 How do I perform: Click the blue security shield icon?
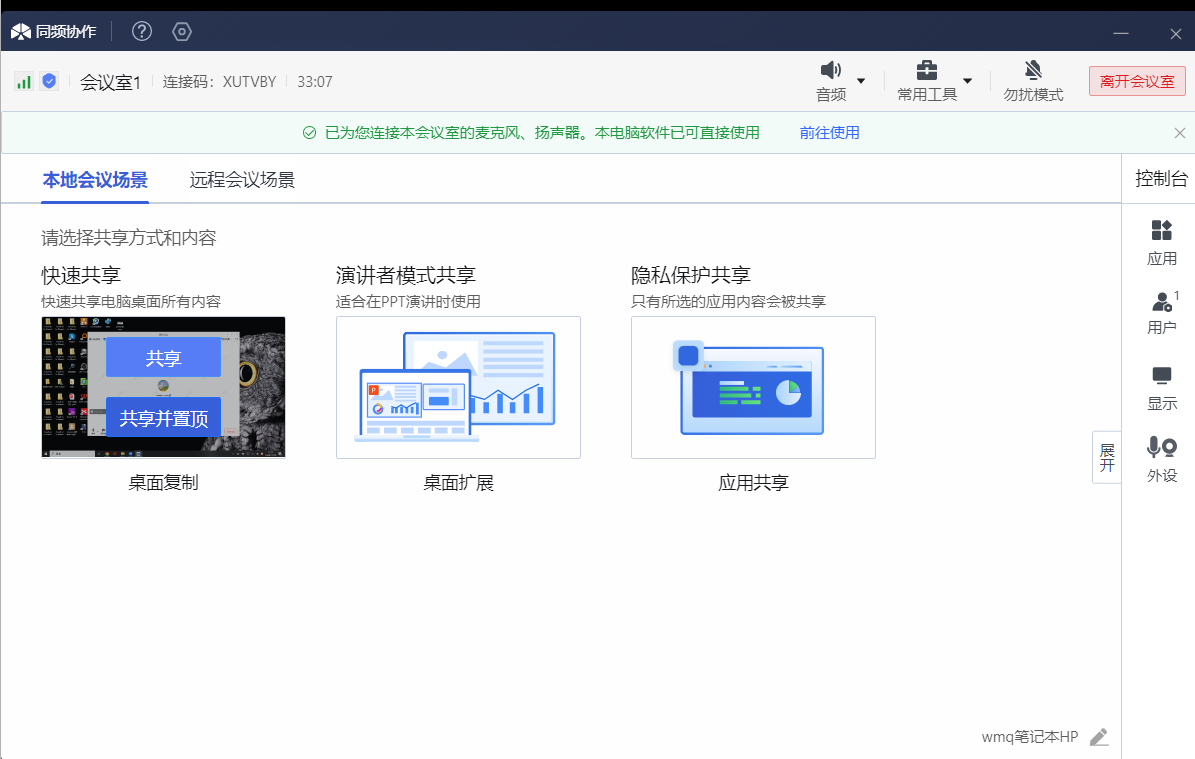(49, 81)
